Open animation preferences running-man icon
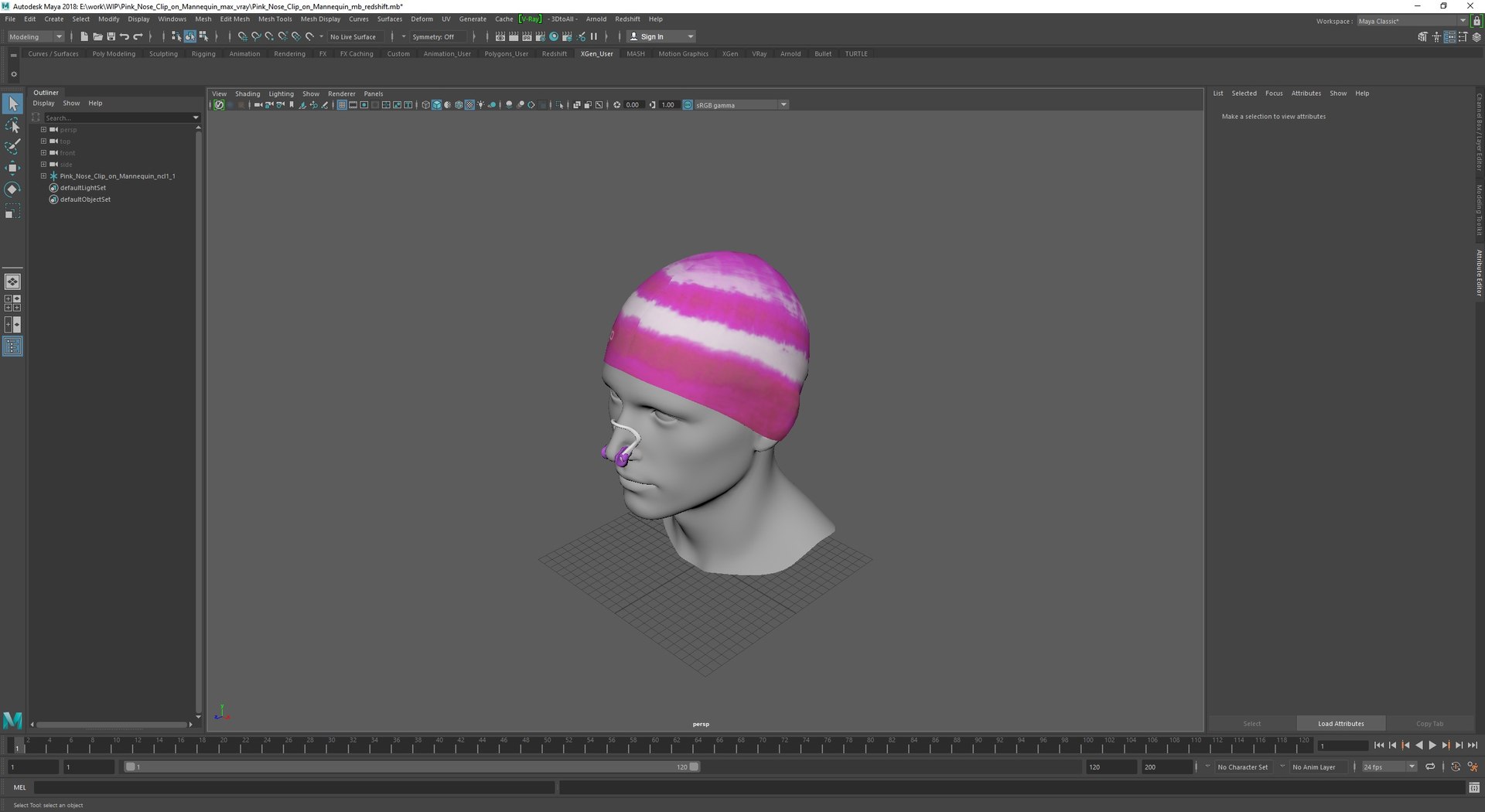 point(1472,767)
